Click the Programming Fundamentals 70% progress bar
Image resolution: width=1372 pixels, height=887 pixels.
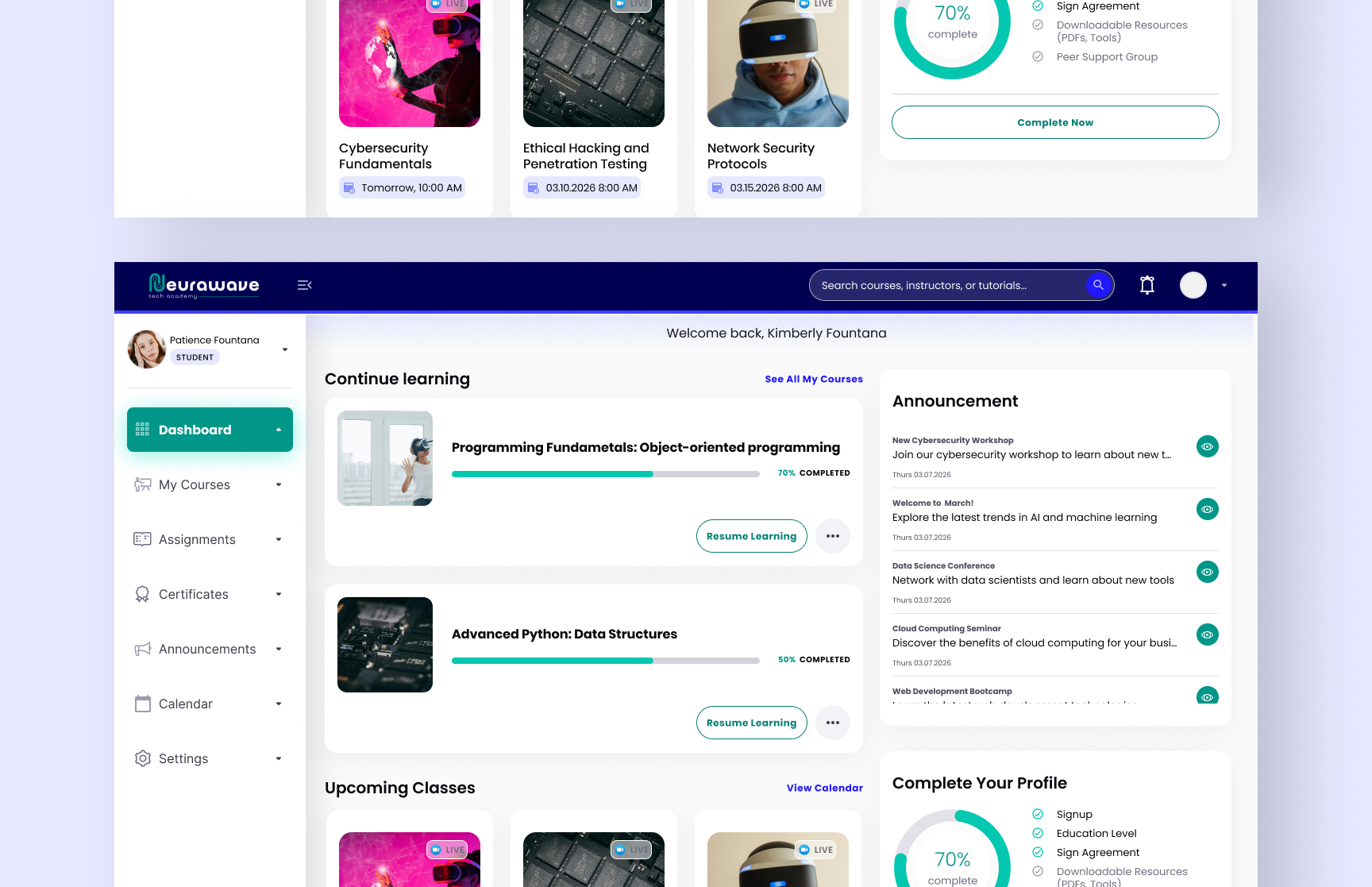(606, 474)
